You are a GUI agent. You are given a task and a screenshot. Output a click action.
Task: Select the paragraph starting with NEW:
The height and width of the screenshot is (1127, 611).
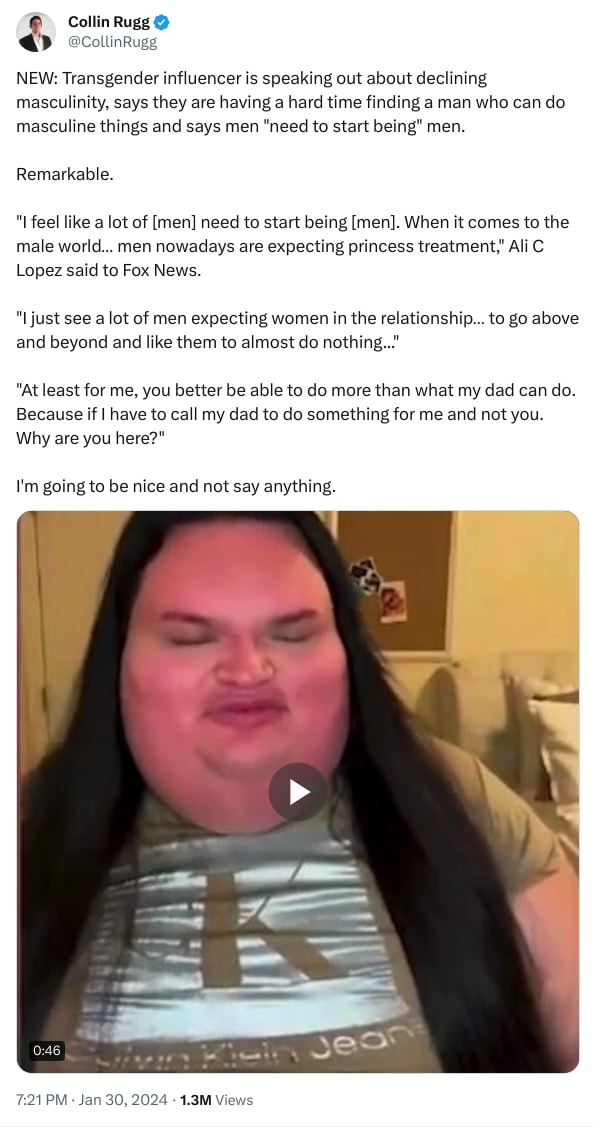(290, 102)
